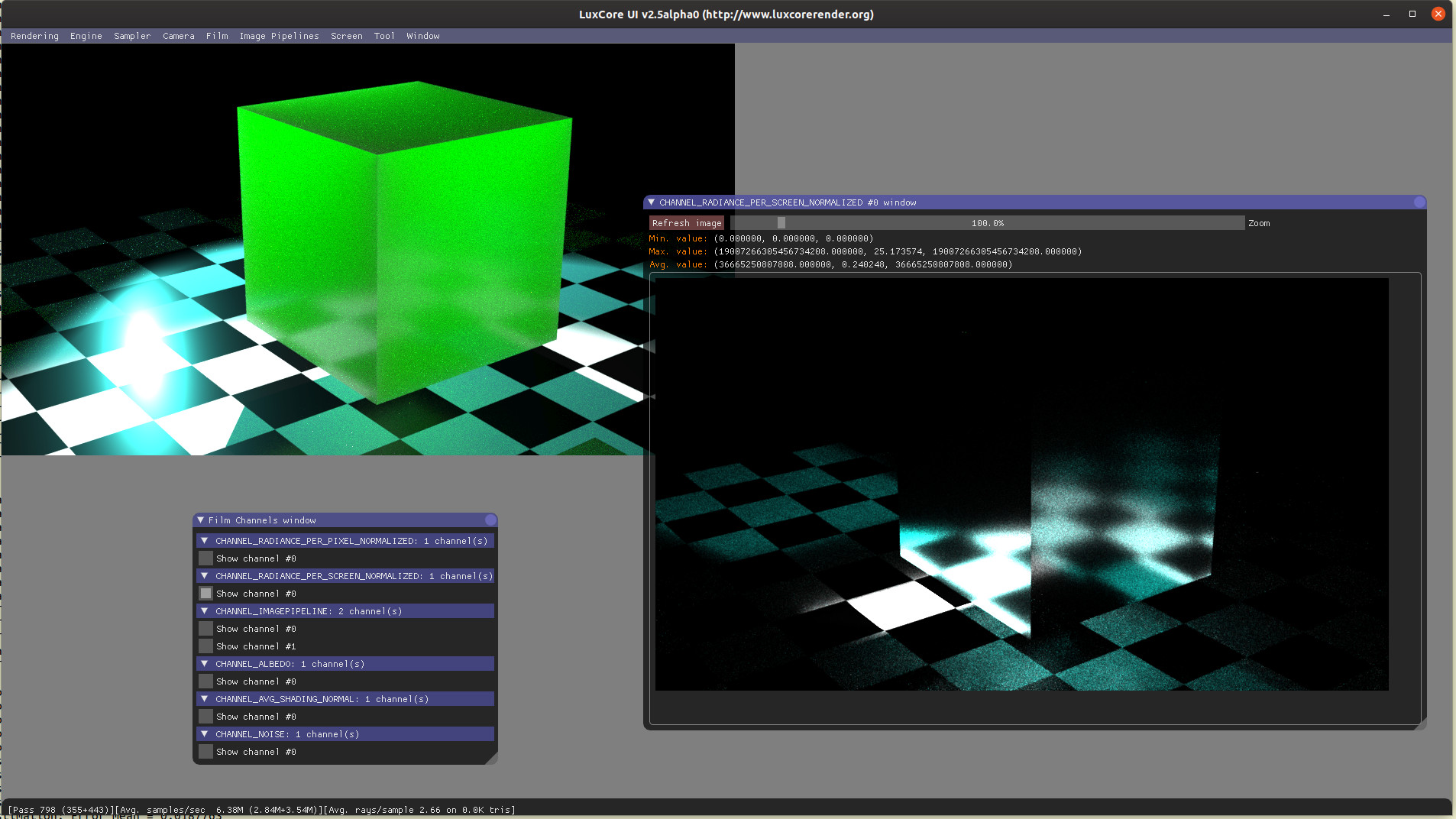This screenshot has height=819, width=1456.
Task: Click resize grip of channel preview window
Action: [x=1421, y=724]
